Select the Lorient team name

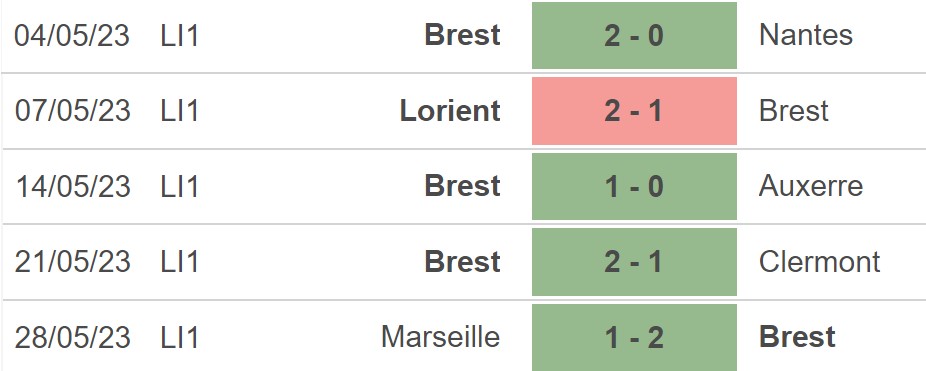click(x=450, y=111)
